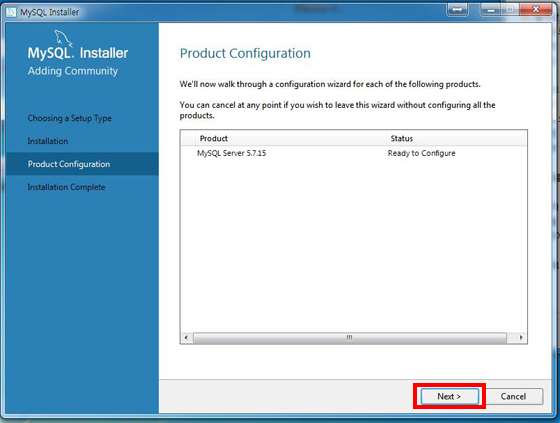Viewport: 560px width, 423px height.
Task: Minimize the MySQL Installer window
Action: tap(491, 10)
